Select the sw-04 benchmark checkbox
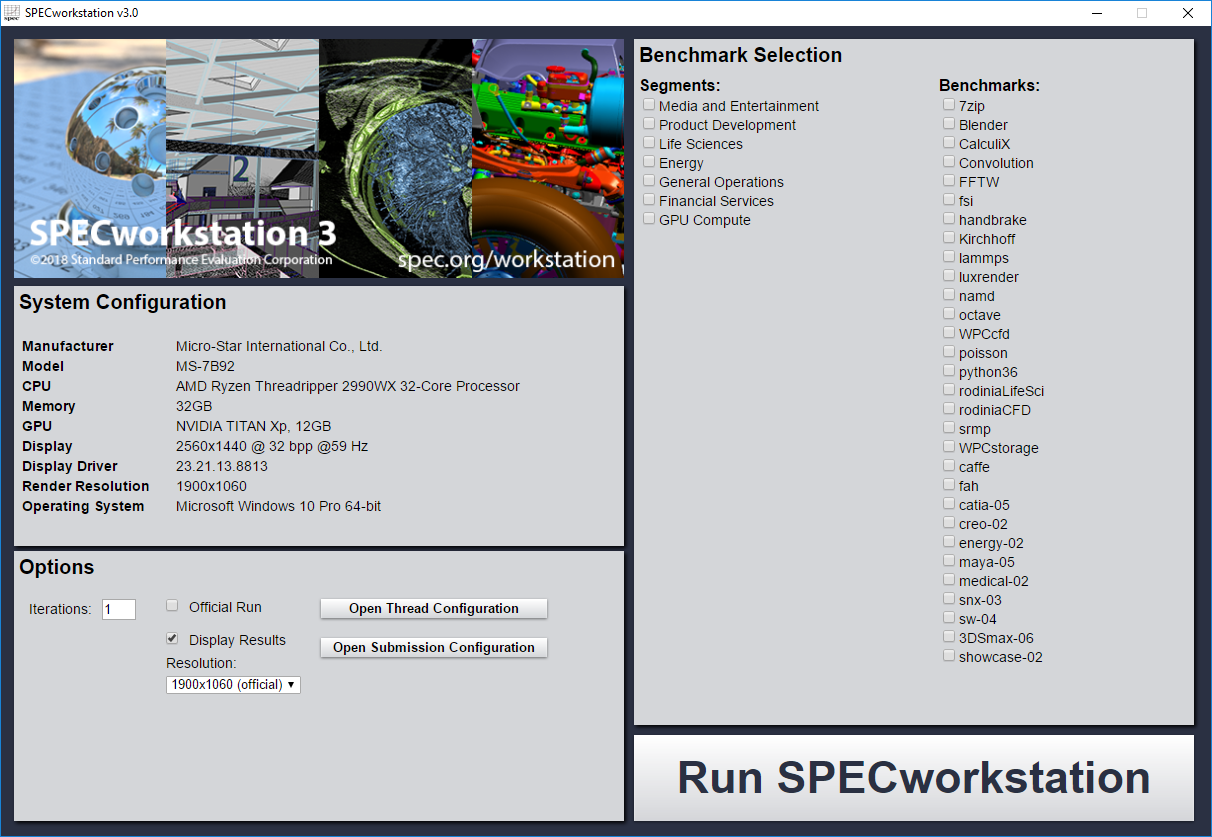Screen dimensions: 1212x837 949,617
